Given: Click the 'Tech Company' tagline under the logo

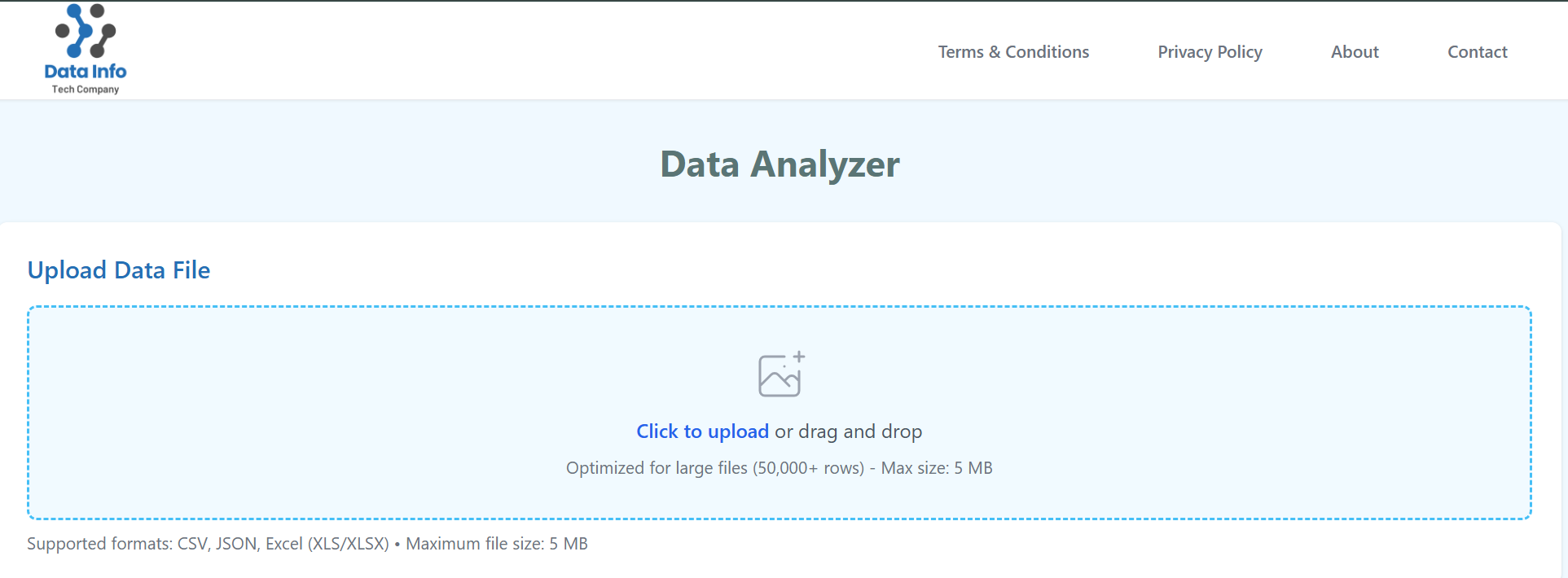Looking at the screenshot, I should pos(85,90).
